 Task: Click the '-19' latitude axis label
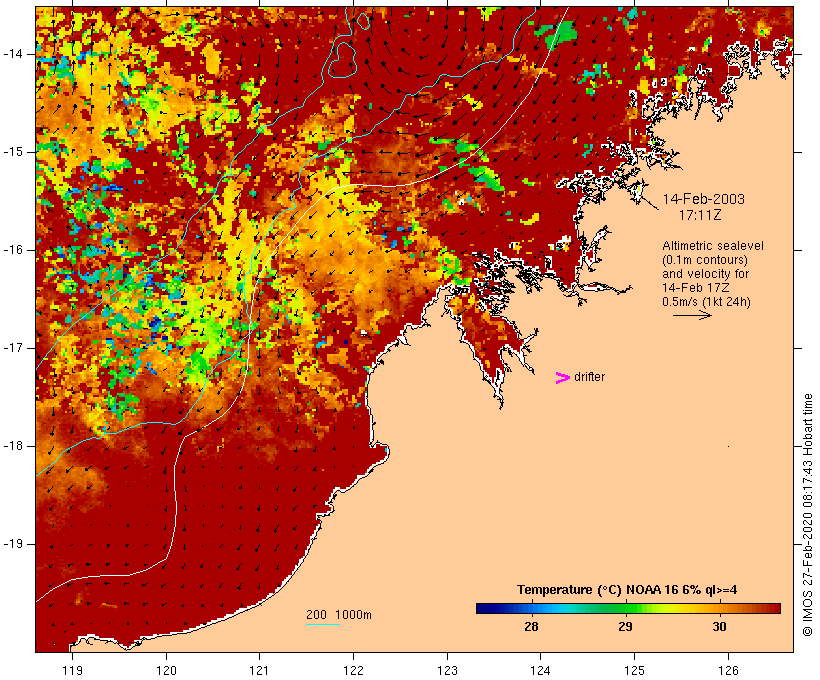point(13,544)
